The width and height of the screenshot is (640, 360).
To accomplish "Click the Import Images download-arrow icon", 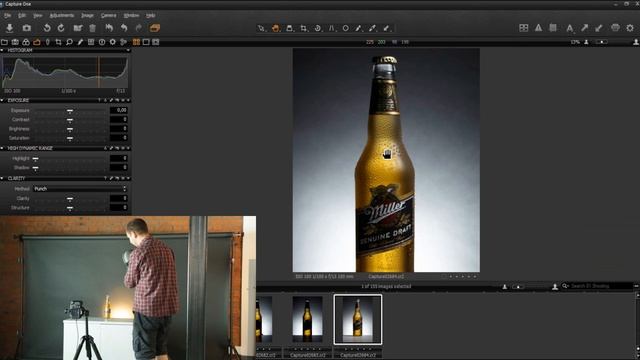I will (9, 28).
